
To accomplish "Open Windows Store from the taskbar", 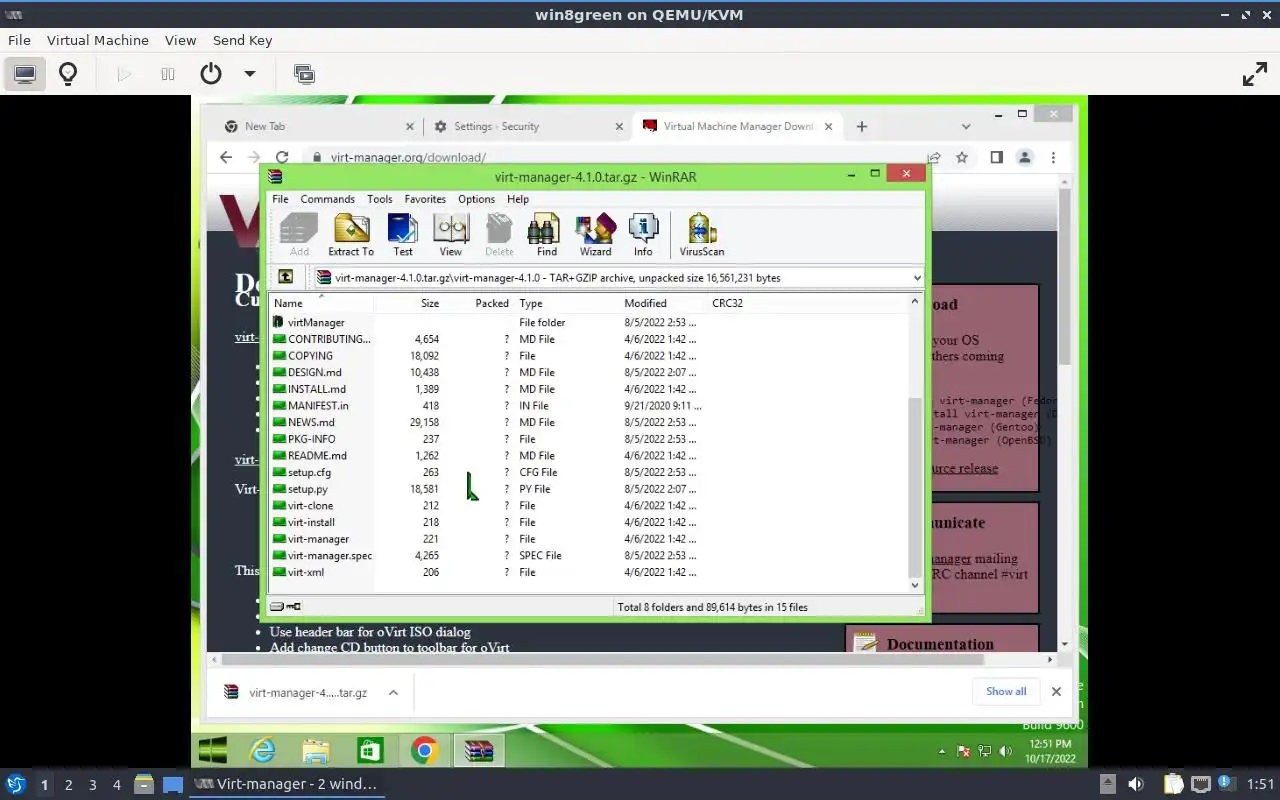I will [370, 750].
